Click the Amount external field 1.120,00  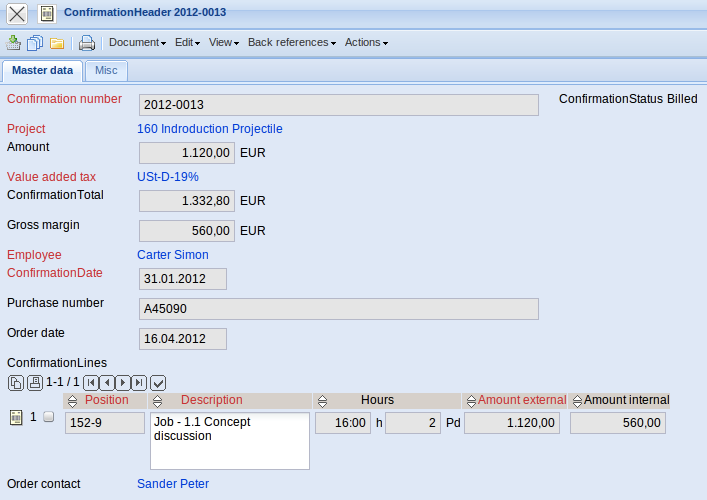point(512,423)
